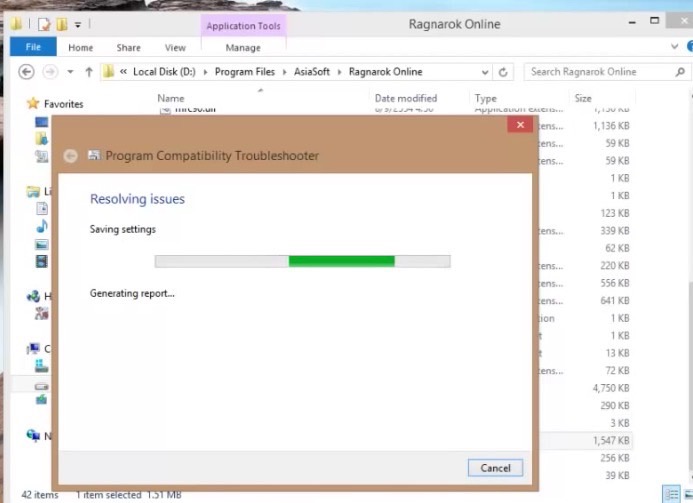This screenshot has width=693, height=503.
Task: Click the troubleshooter back arrow
Action: point(70,156)
